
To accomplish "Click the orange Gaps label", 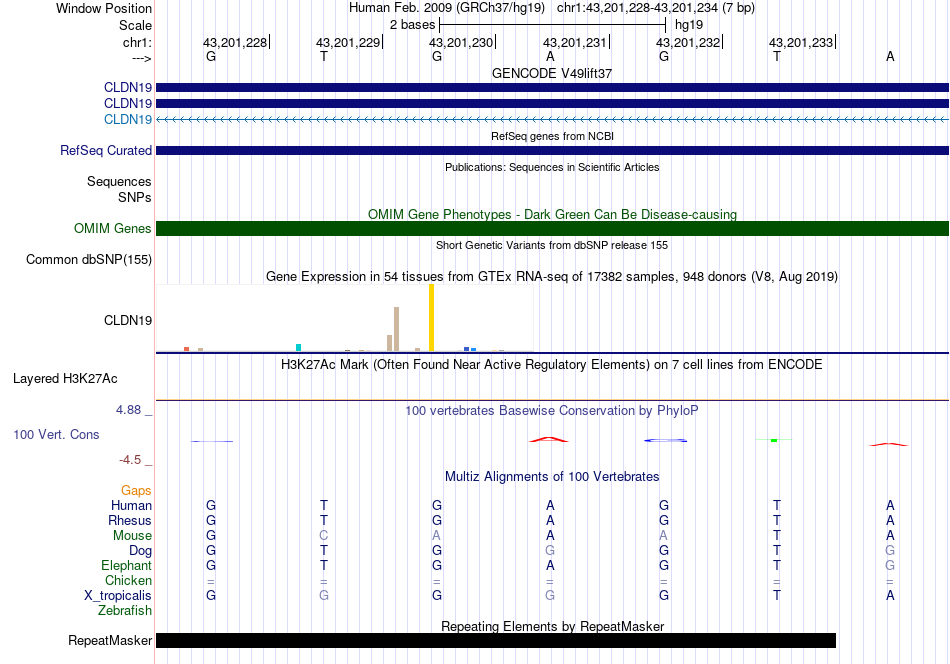I will coord(136,491).
